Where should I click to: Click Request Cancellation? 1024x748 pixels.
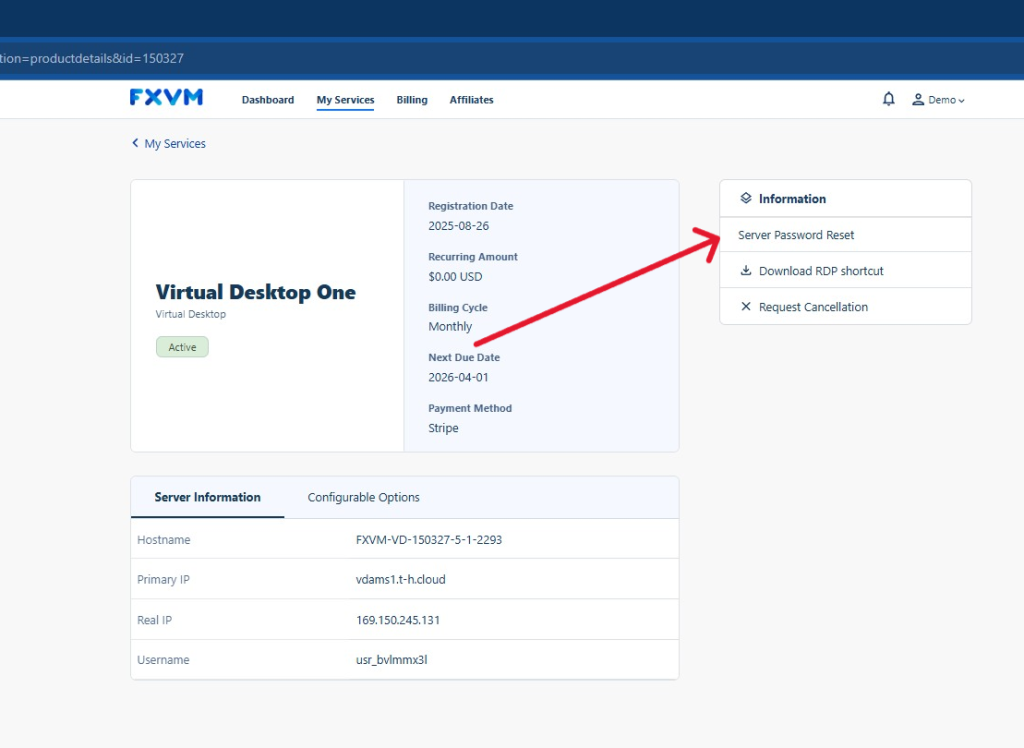tap(813, 307)
